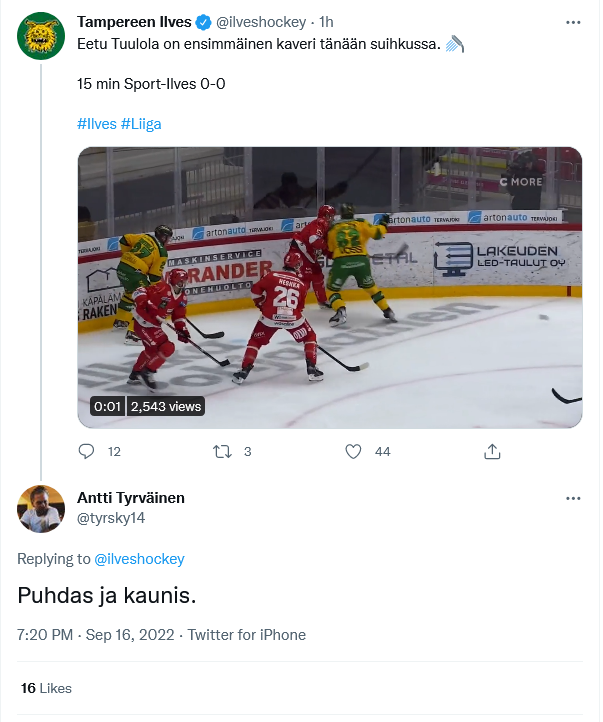Click the share icon below the video
Image resolution: width=603 pixels, height=722 pixels.
coord(492,451)
